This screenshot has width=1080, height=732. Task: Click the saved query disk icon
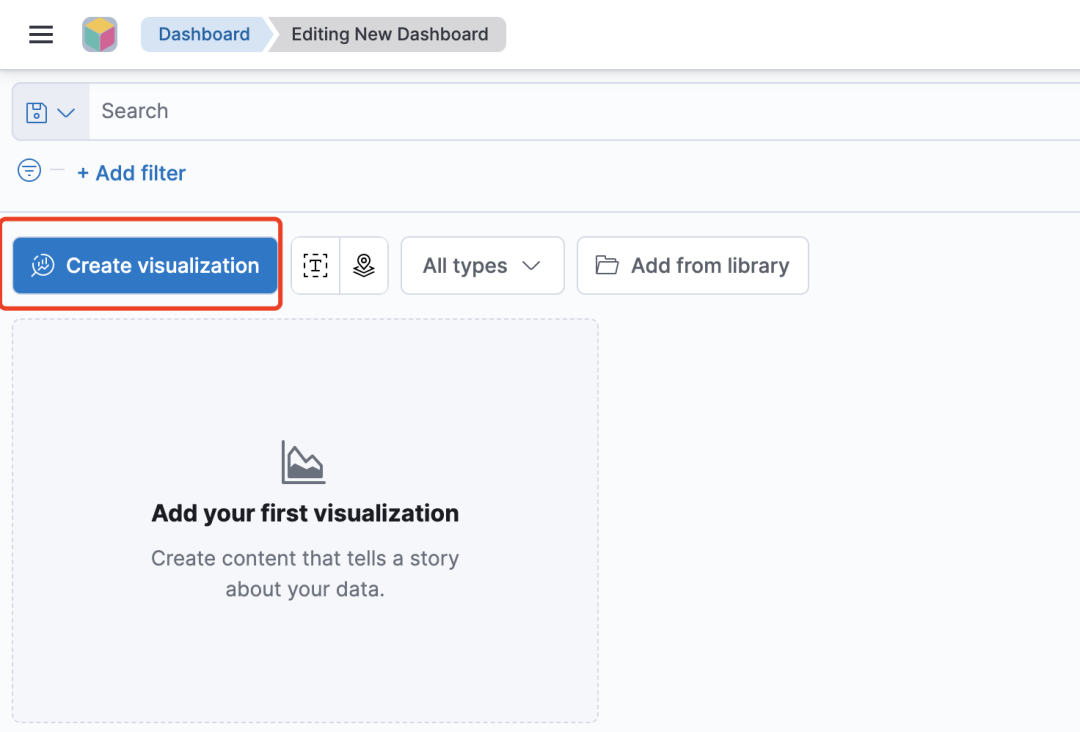[x=37, y=112]
